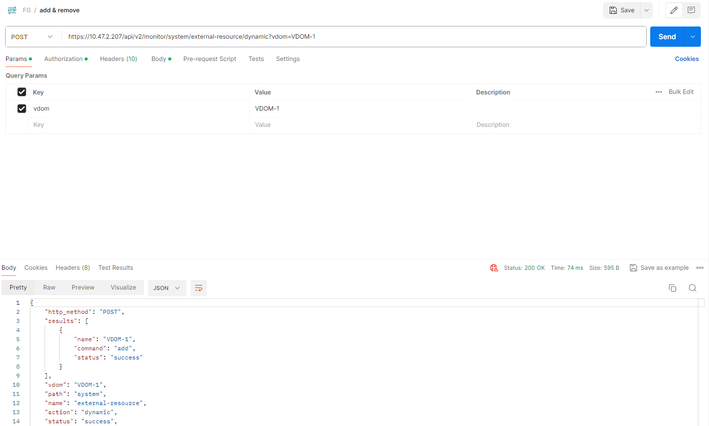Toggle the line wrap icon
This screenshot has width=709, height=426.
point(199,288)
